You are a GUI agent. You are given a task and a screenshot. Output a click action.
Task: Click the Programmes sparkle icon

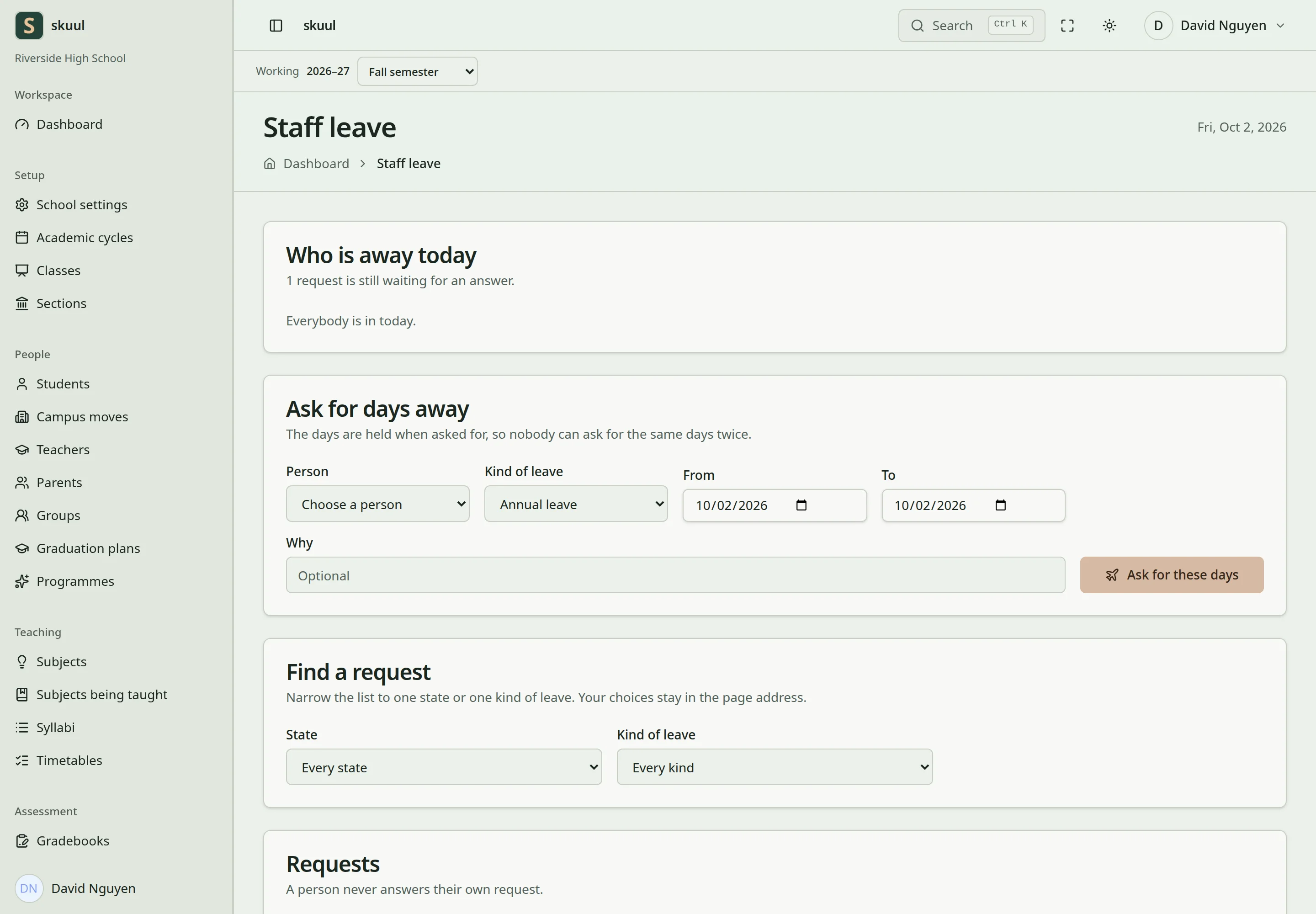(x=22, y=581)
